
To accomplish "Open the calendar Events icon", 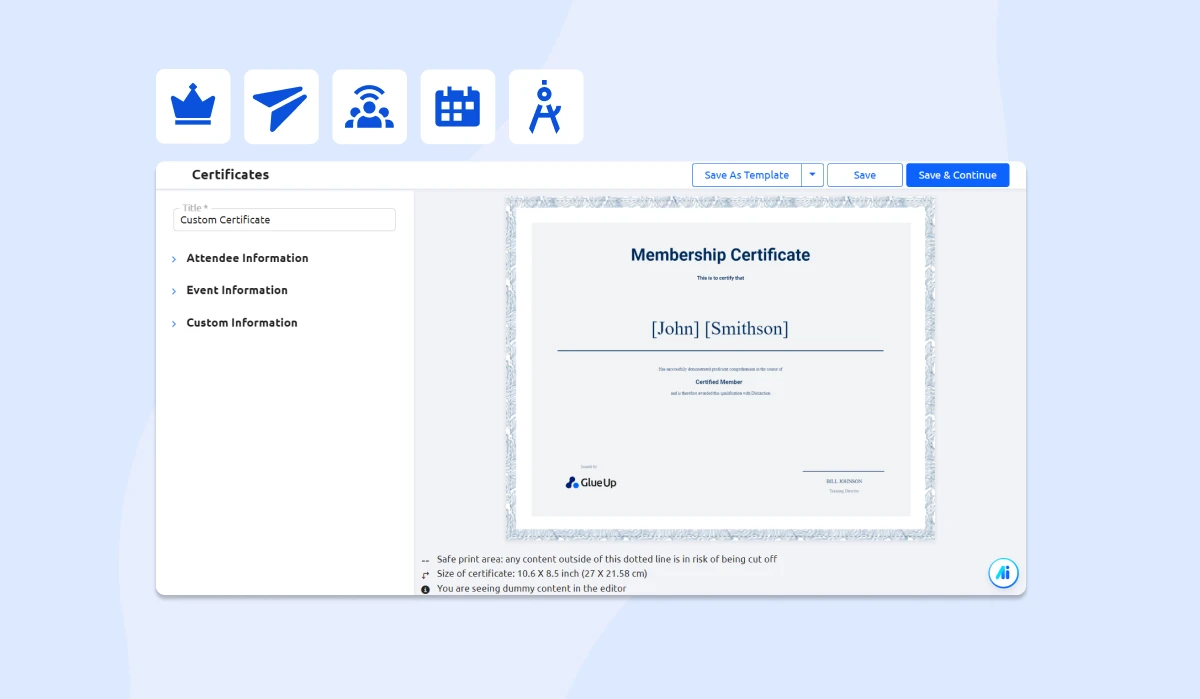I will pyautogui.click(x=457, y=104).
